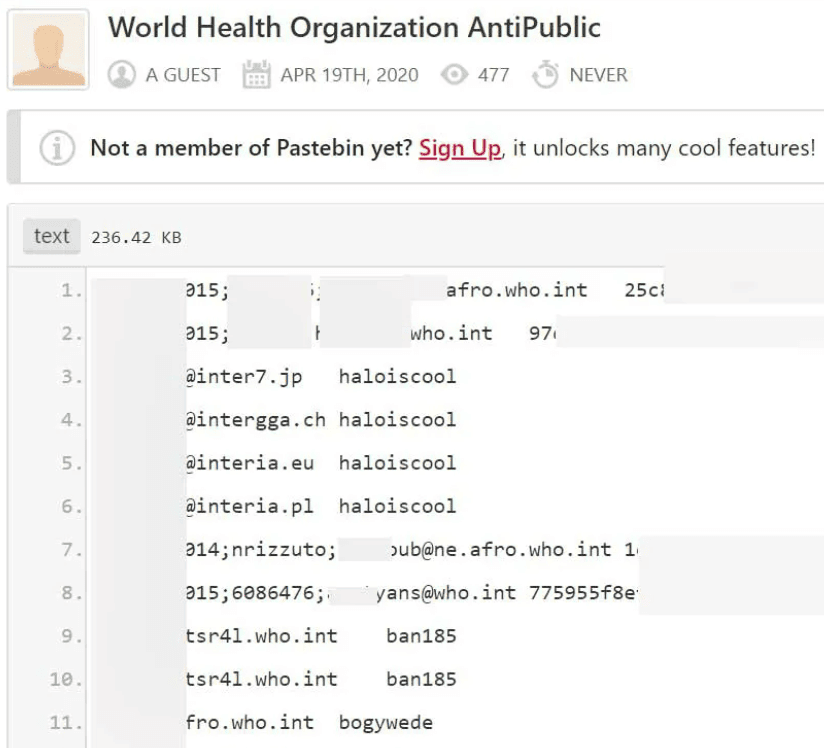Click the user profile icon beside A GUEST

(x=121, y=75)
